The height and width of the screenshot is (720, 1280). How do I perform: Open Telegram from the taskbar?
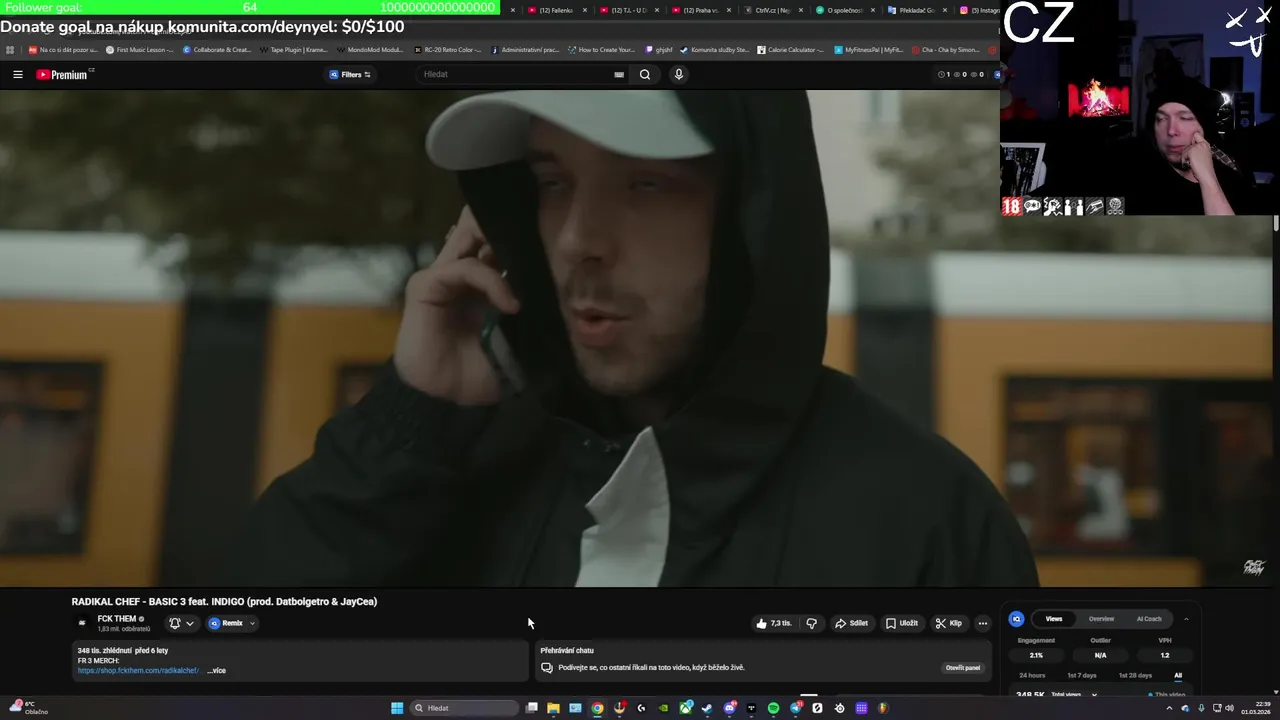click(x=796, y=708)
